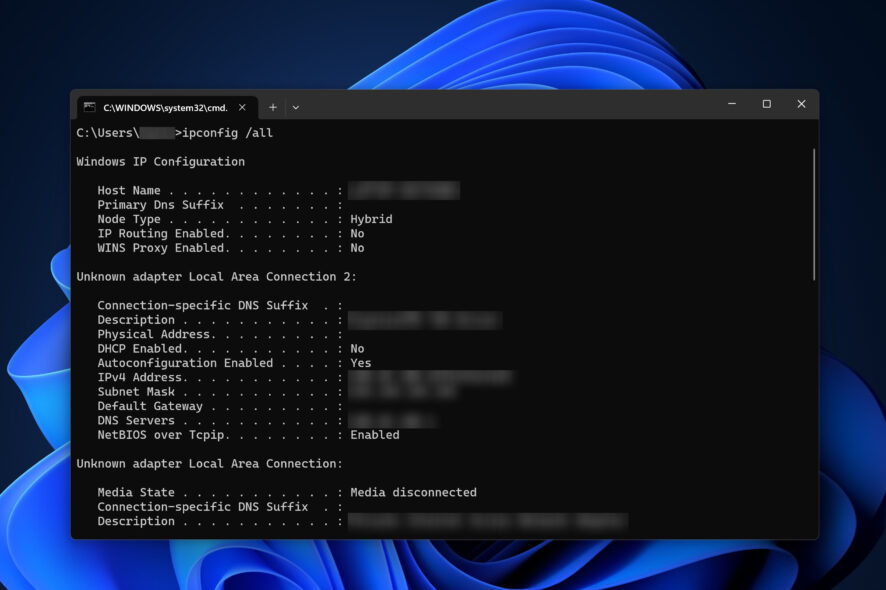Open the new tab profile dropdown arrow
Viewport: 886px width, 590px height.
point(296,107)
